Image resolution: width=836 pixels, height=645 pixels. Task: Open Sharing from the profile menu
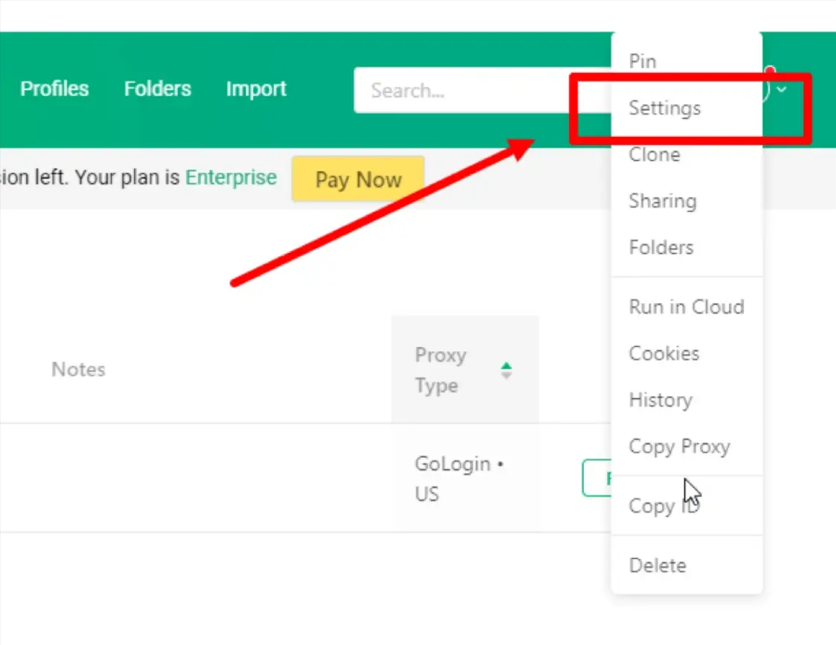tap(662, 201)
